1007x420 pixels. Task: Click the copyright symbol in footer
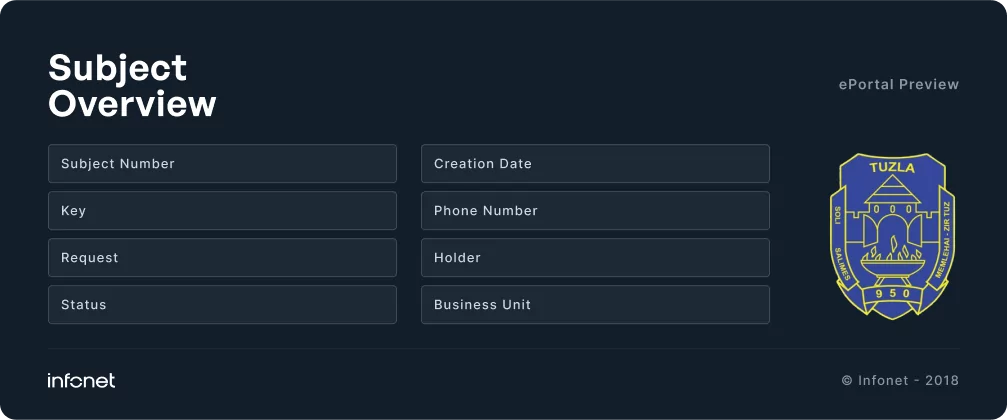coord(847,381)
